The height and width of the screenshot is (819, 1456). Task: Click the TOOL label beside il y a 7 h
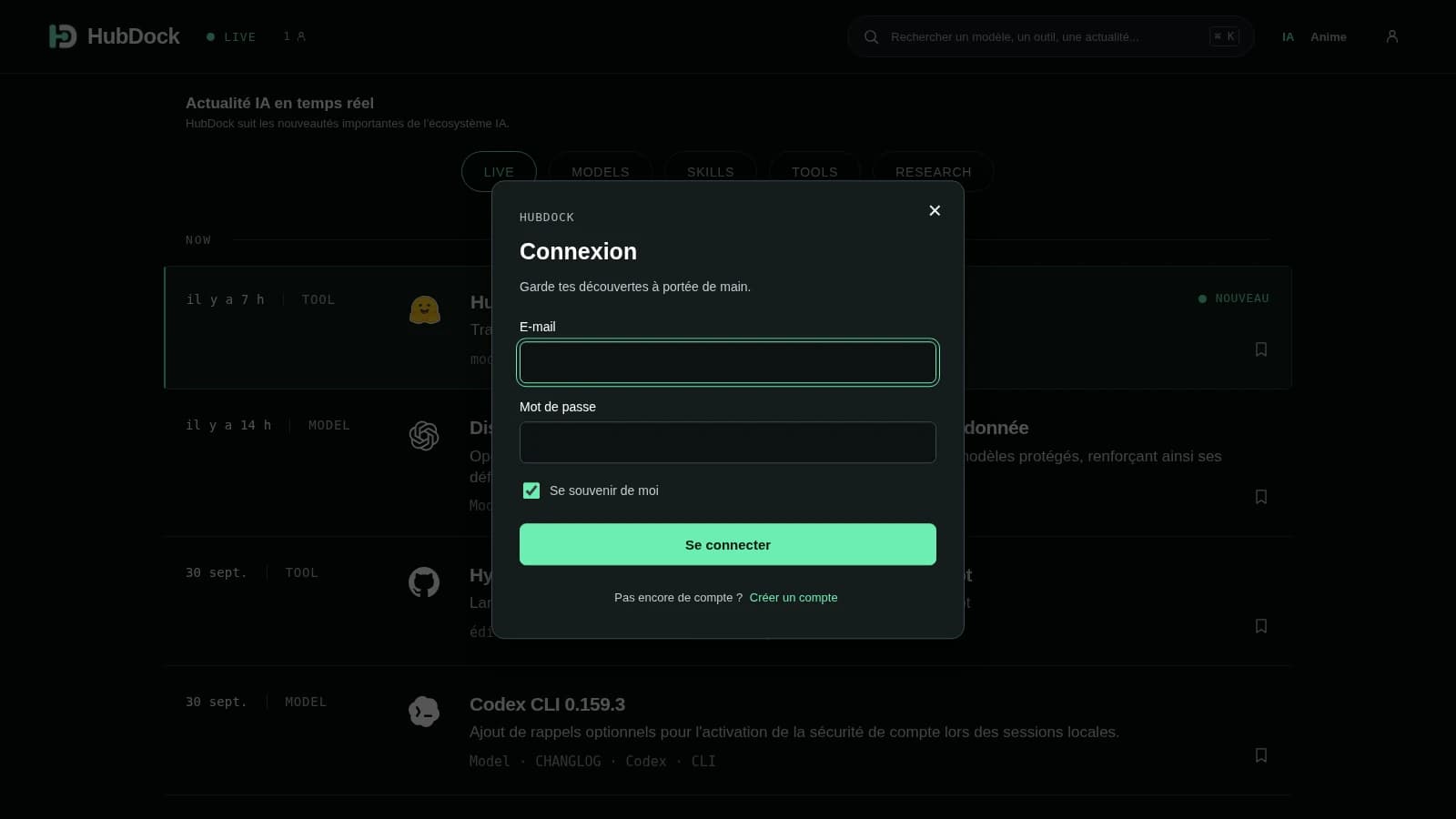[318, 299]
